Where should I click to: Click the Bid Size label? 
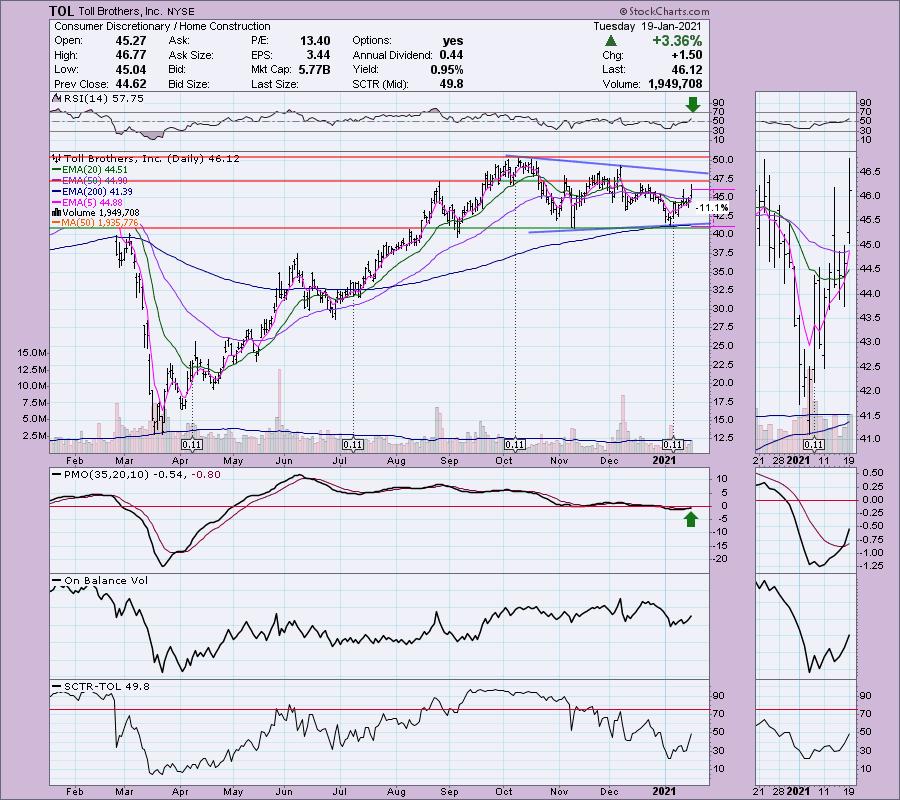pos(189,84)
